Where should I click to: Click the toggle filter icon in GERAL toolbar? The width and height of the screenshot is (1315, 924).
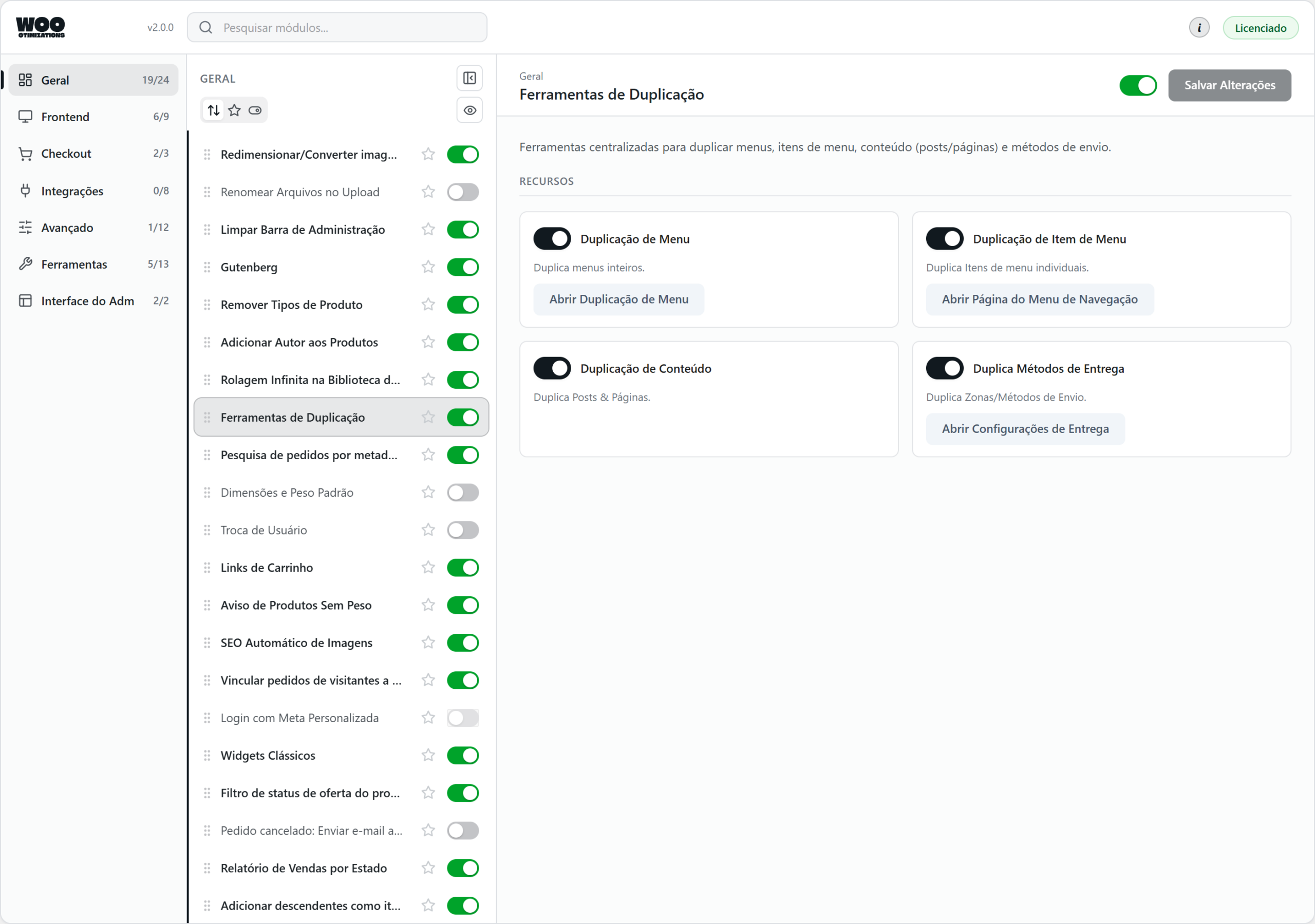click(x=255, y=110)
